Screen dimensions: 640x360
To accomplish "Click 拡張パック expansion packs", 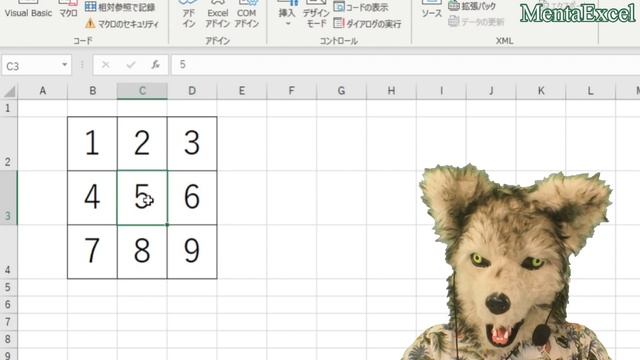I will (x=472, y=6).
